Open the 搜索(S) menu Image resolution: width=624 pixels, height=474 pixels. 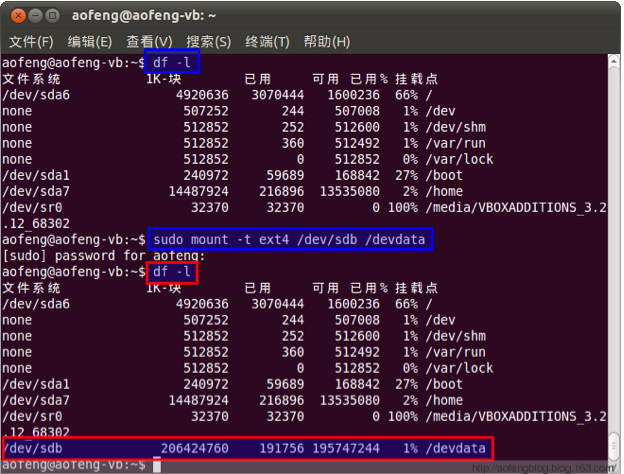(209, 41)
